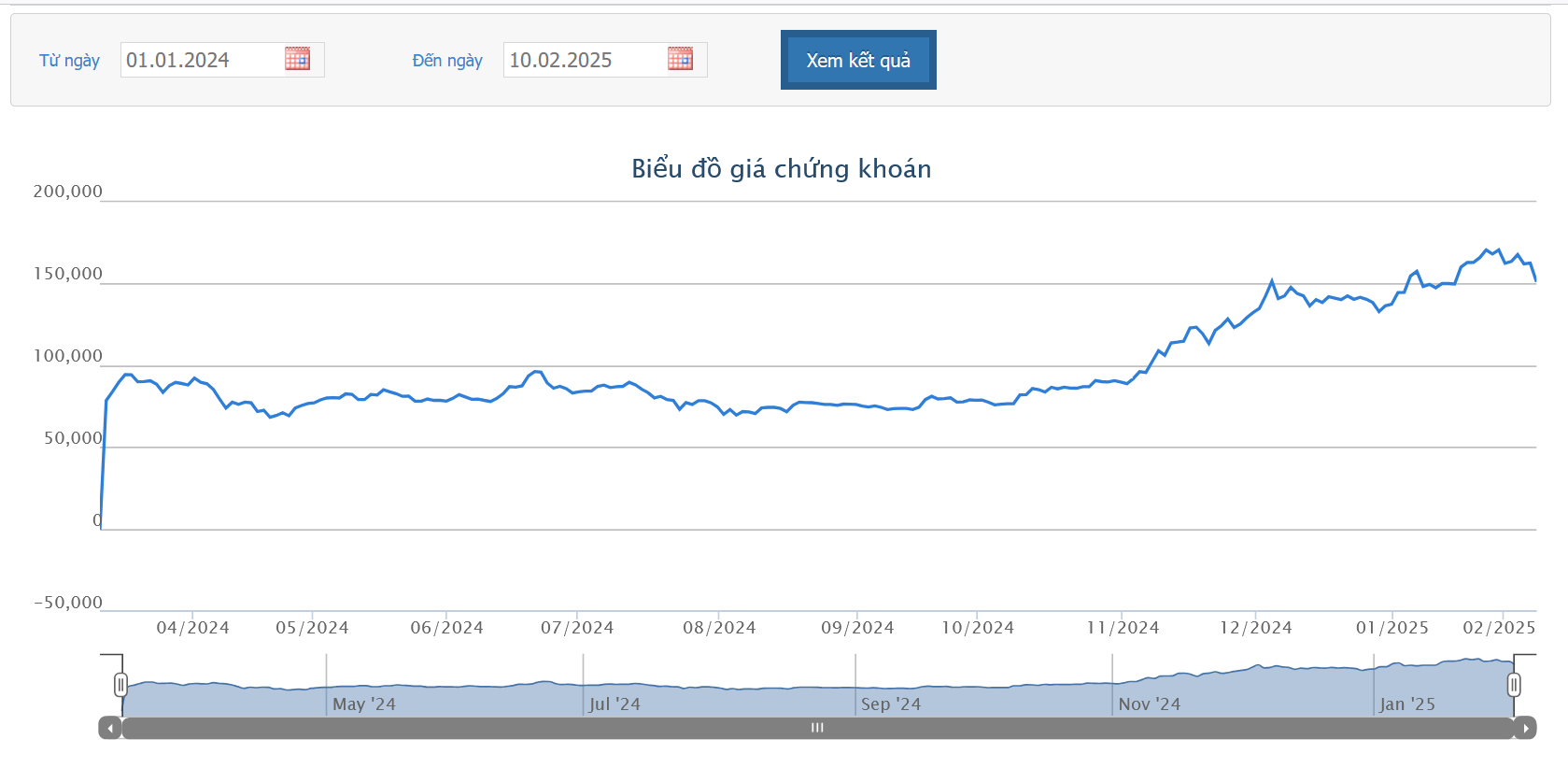Click the chart title Biểu đồ giá chứng khoán
The image size is (1568, 768).
point(782,169)
